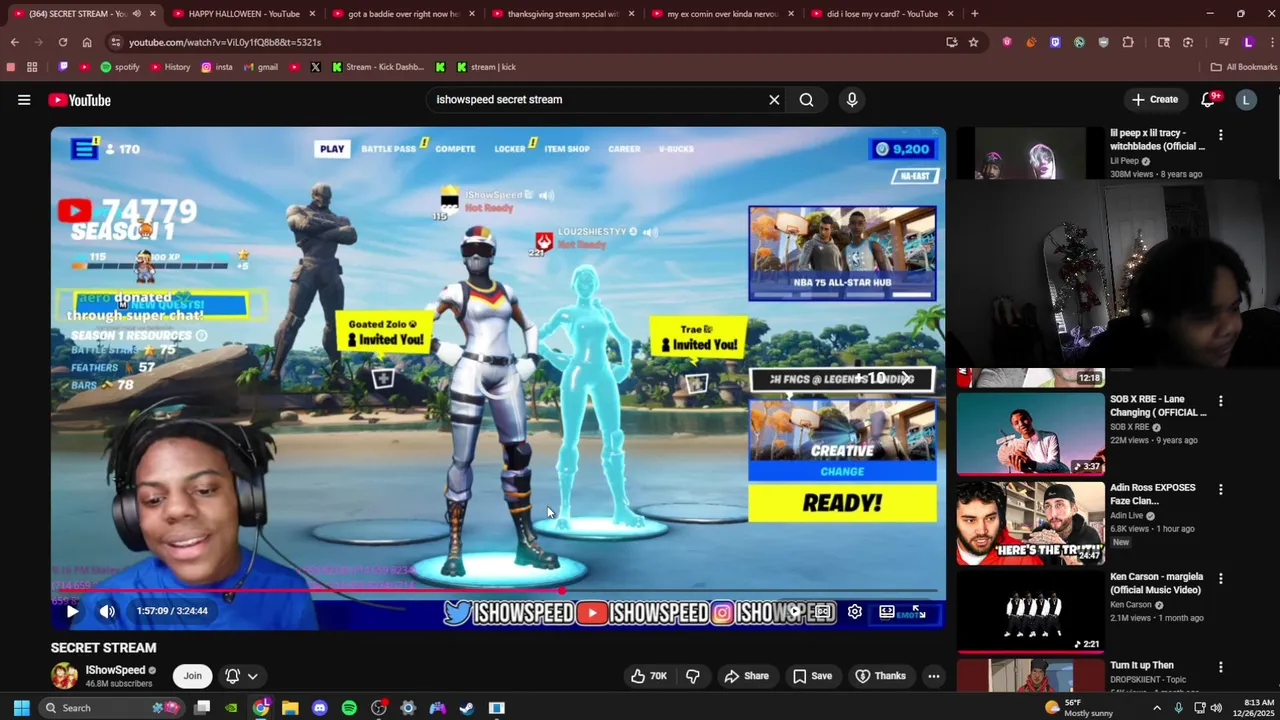Open YouTube account avatar menu

1246,100
